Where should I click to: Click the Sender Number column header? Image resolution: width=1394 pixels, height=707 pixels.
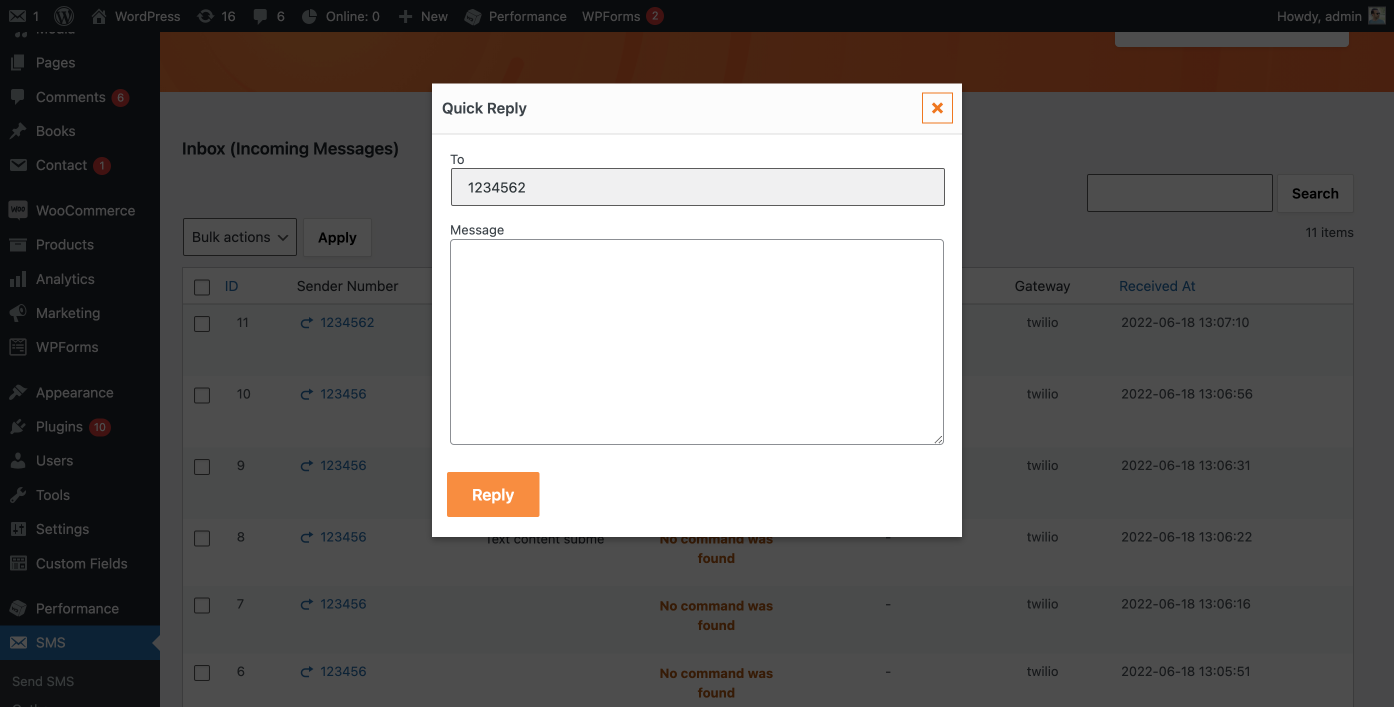(347, 286)
